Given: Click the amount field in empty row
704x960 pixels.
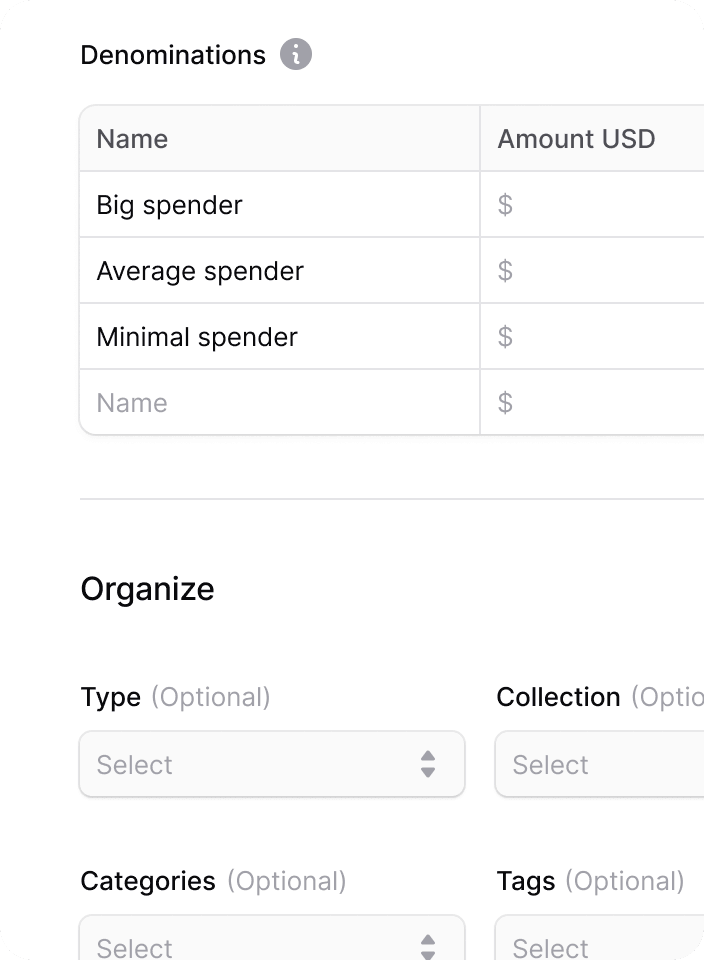Looking at the screenshot, I should (593, 403).
